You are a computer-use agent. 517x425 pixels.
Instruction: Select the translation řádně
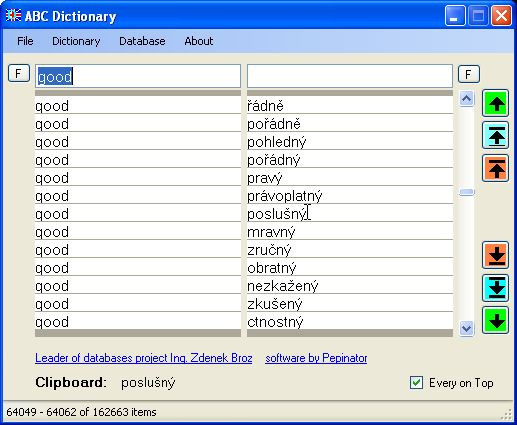[x=350, y=106]
